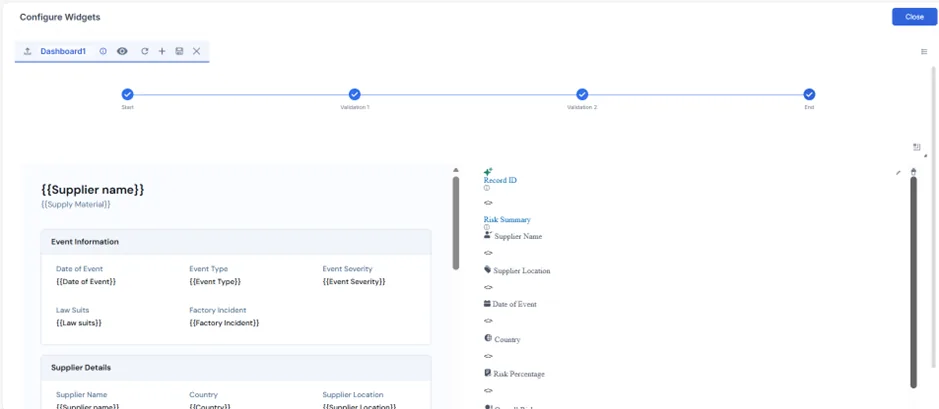Click the blue Close button

(x=914, y=17)
